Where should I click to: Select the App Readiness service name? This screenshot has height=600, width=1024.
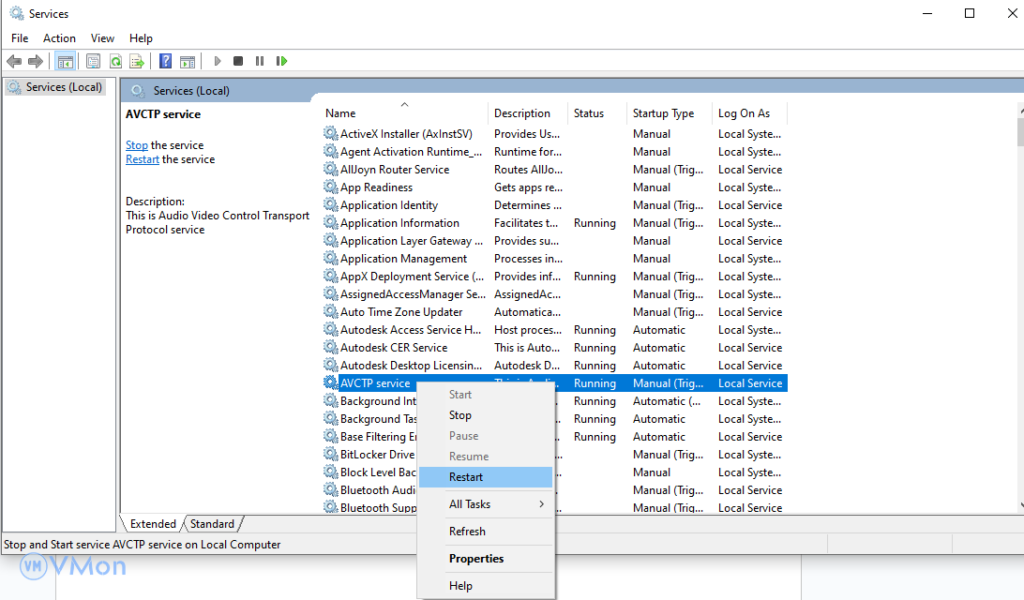(x=376, y=187)
